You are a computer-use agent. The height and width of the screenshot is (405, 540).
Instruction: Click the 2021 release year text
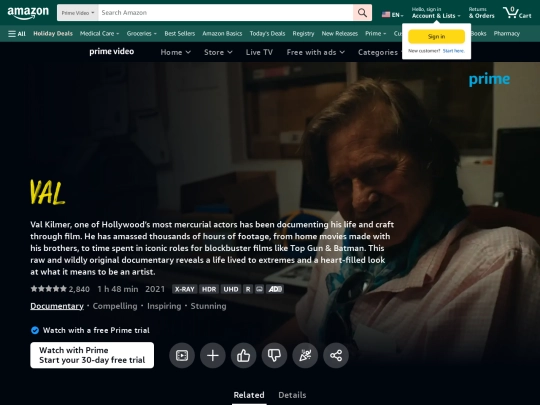155,289
